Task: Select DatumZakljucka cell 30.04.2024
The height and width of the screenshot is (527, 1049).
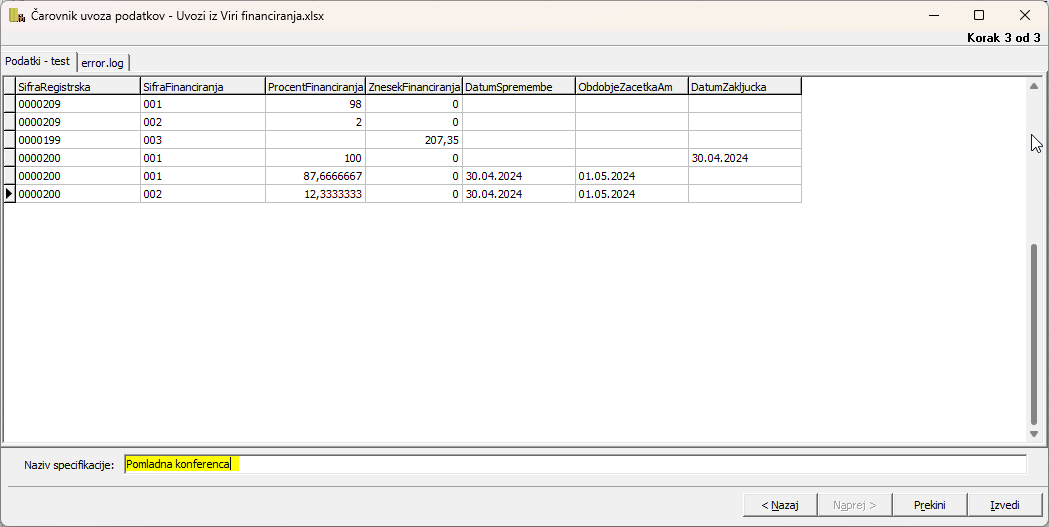Action: [x=745, y=159]
